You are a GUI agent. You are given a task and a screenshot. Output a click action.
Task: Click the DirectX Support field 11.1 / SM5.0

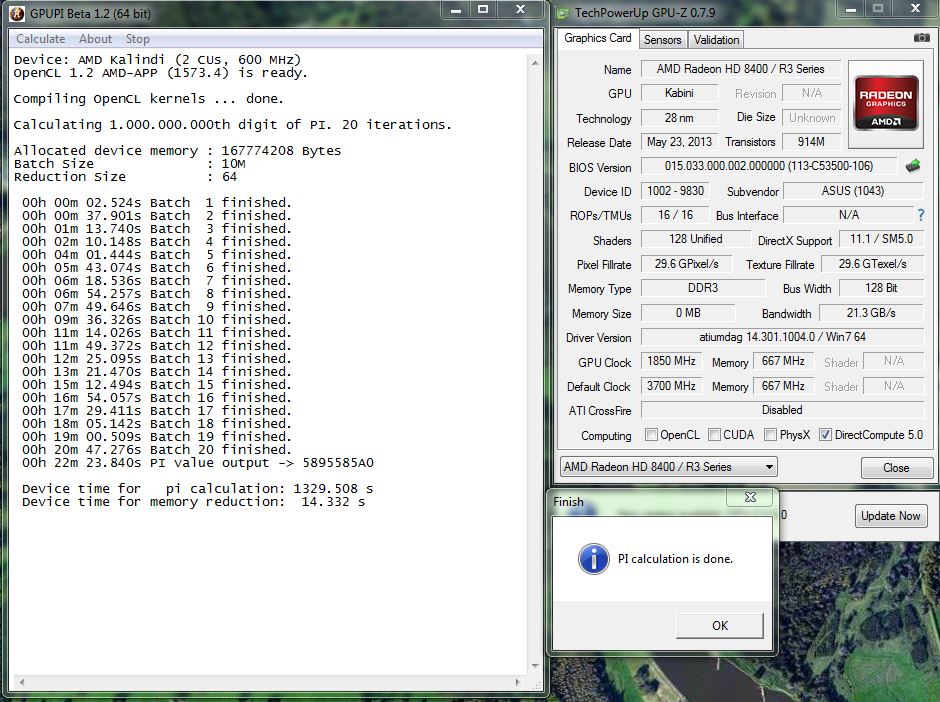click(881, 239)
